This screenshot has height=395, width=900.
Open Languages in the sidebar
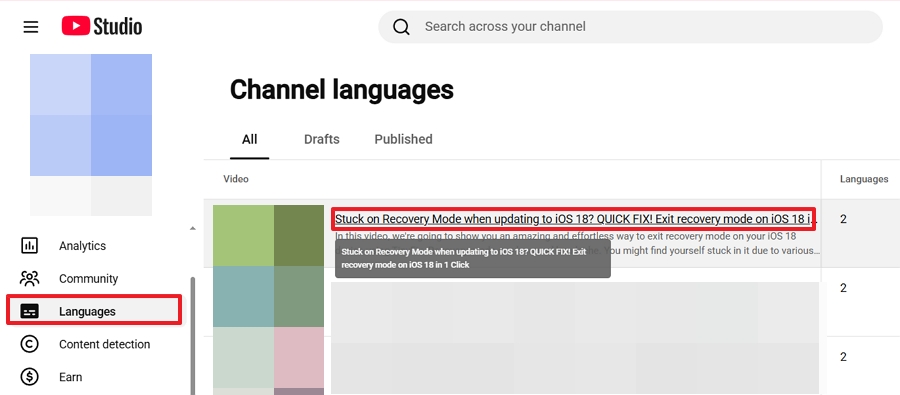point(94,310)
